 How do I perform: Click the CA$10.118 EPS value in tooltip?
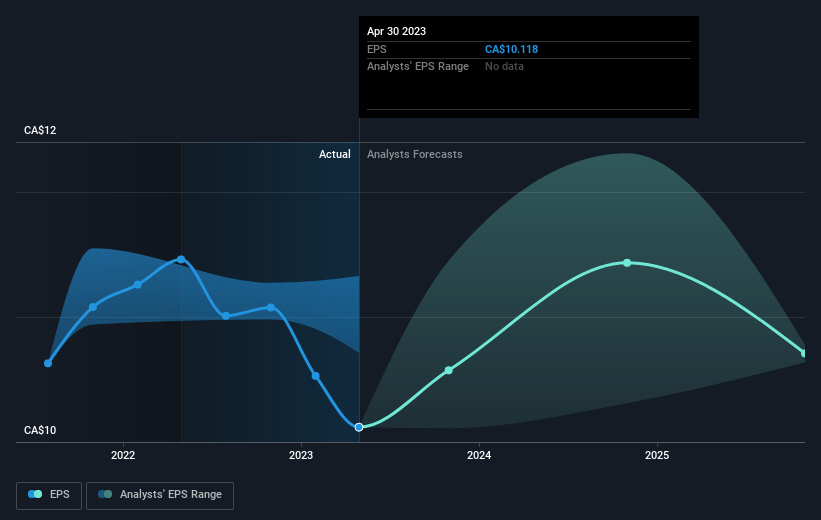pos(512,49)
